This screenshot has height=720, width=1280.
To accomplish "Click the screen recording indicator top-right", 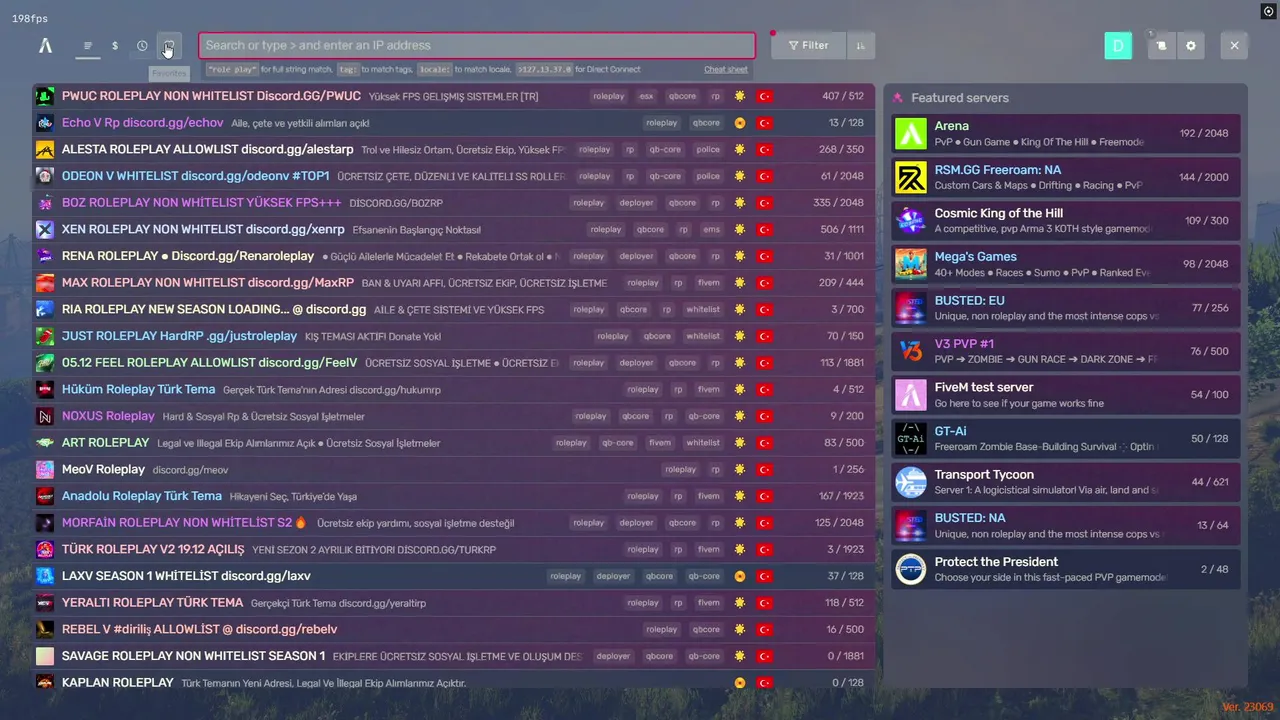I will tap(1268, 11).
